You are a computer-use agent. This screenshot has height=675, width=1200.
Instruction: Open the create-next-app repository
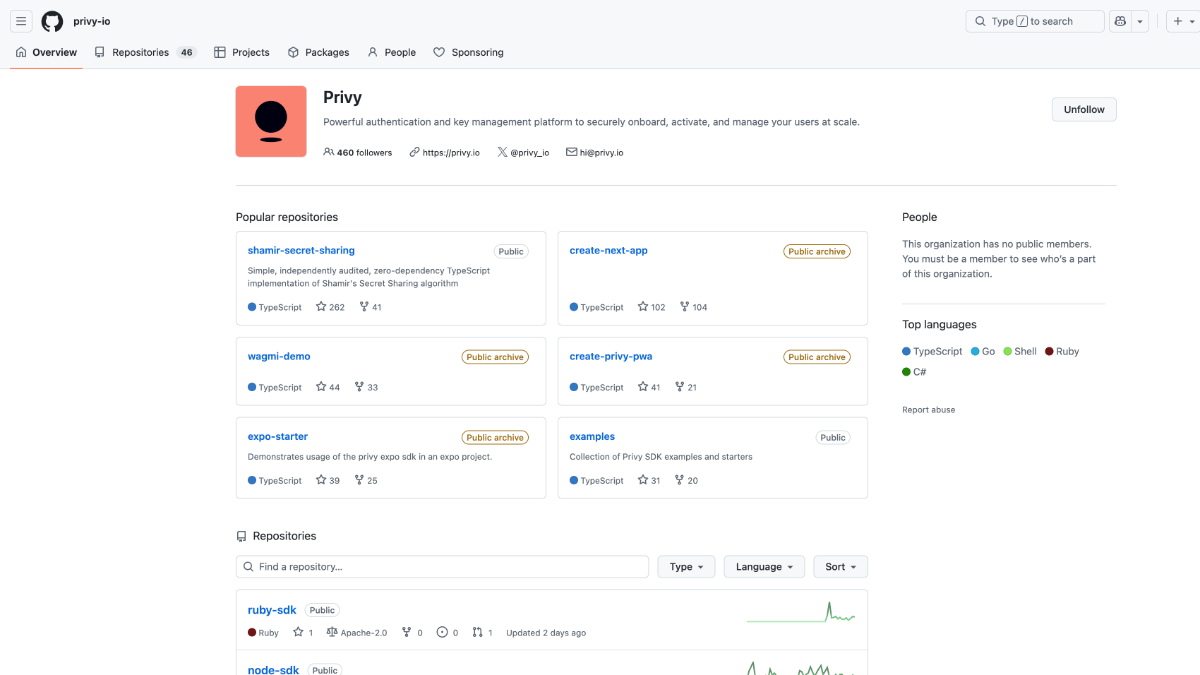click(x=608, y=250)
